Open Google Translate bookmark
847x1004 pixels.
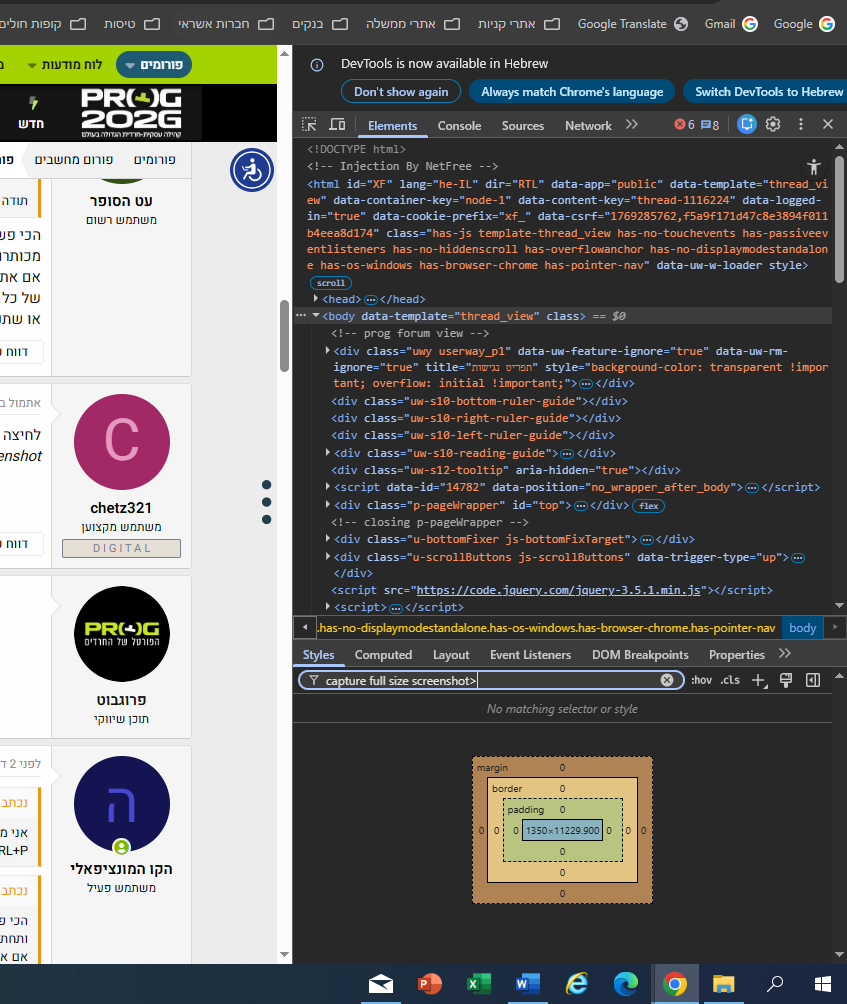(633, 24)
